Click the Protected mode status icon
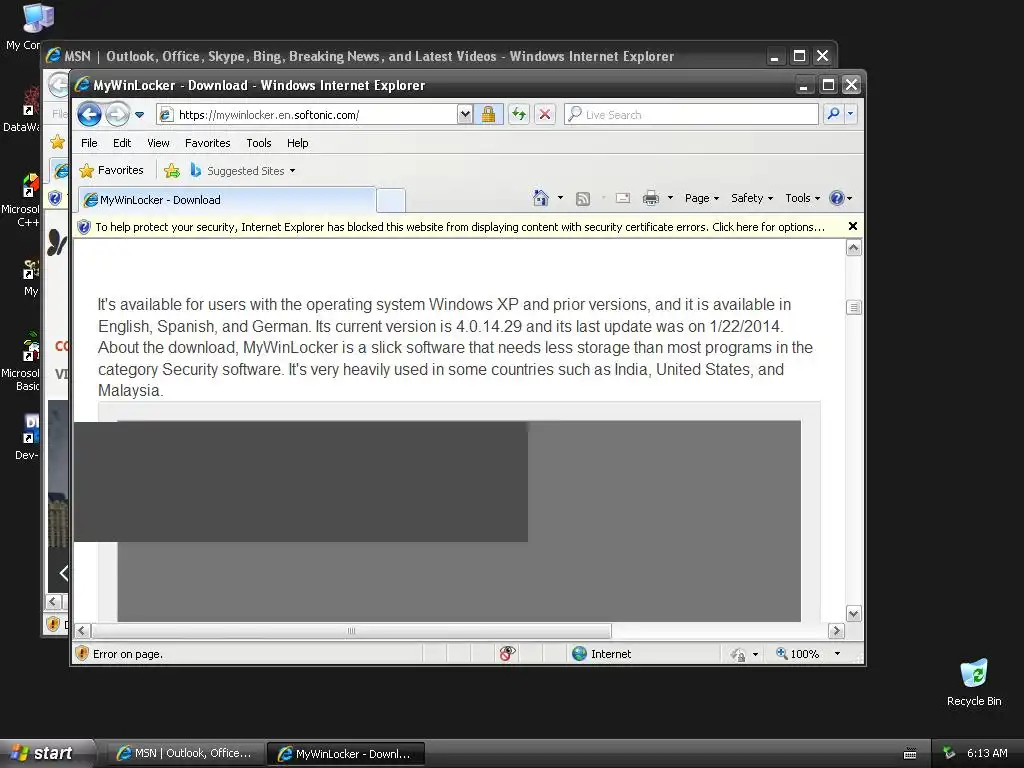Viewport: 1024px width, 768px height. pos(738,654)
